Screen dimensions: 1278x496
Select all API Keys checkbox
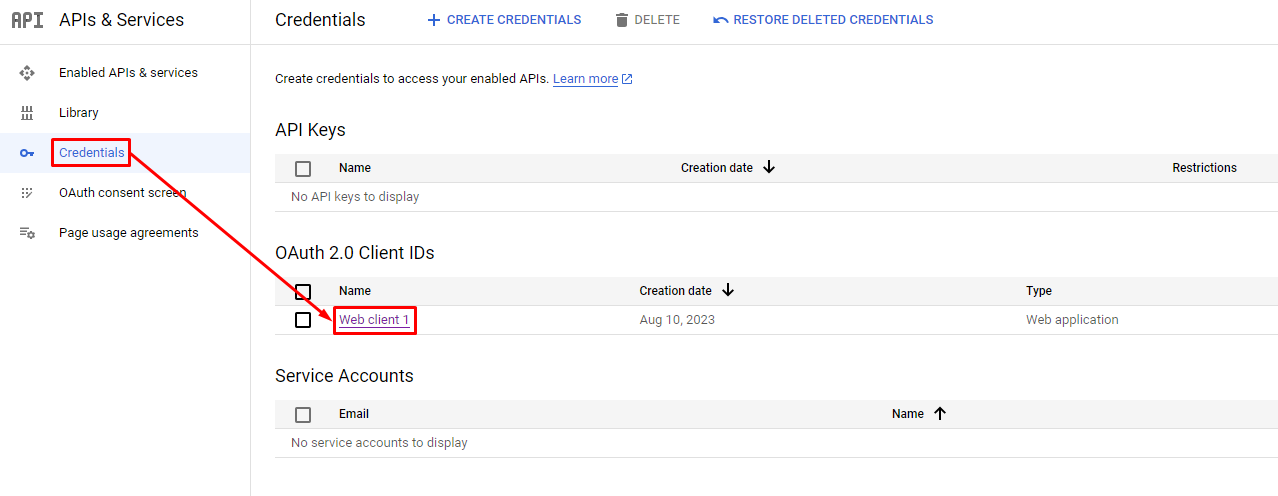point(303,169)
